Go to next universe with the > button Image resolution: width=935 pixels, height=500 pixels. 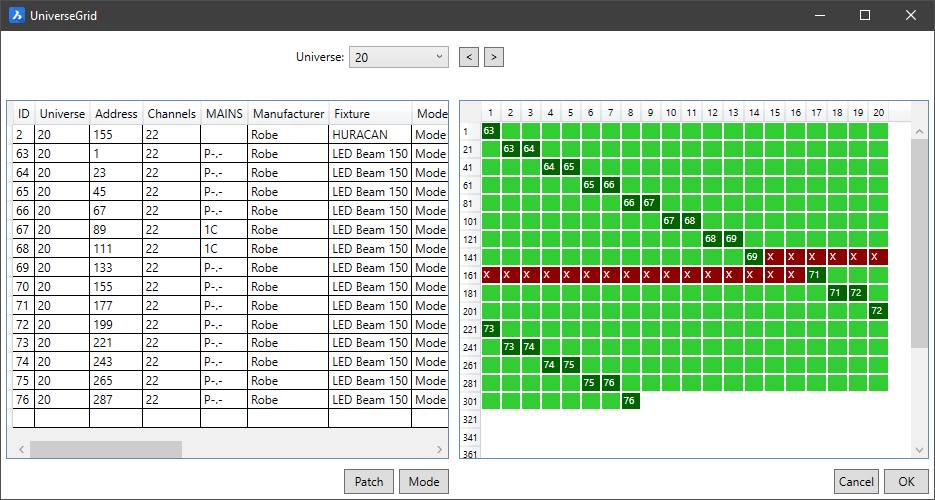pyautogui.click(x=493, y=57)
